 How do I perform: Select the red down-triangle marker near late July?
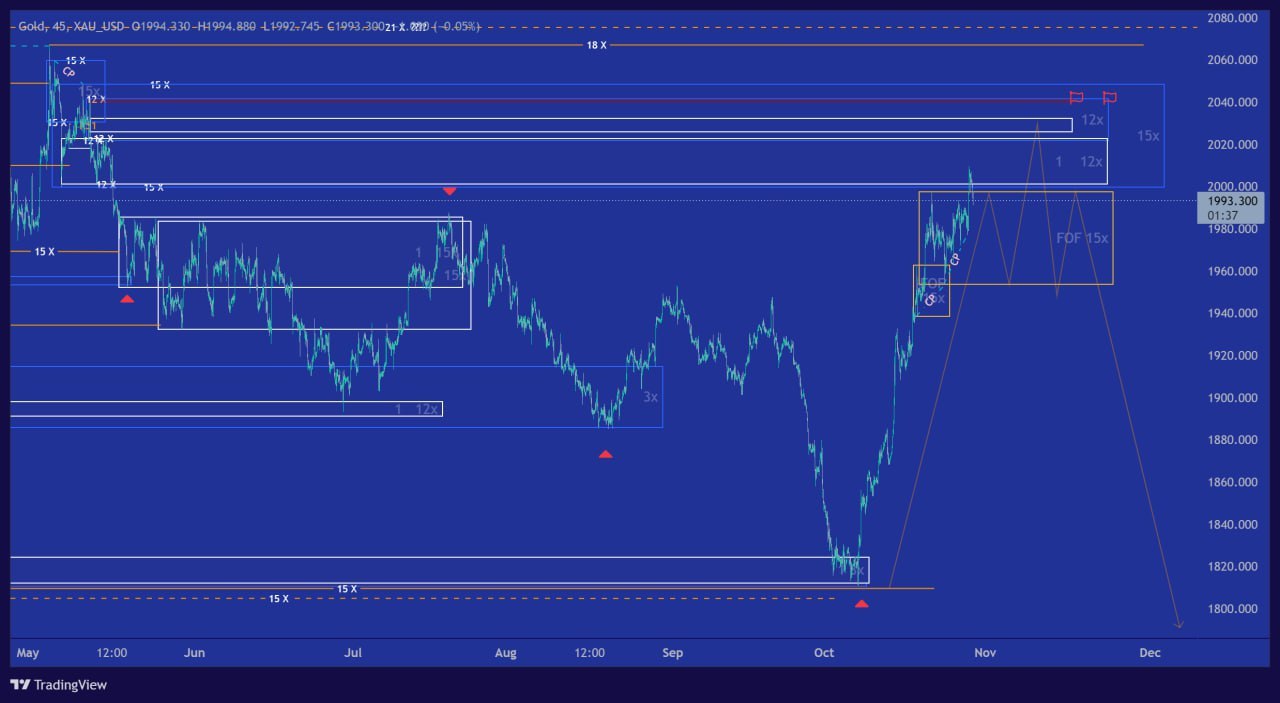point(450,191)
